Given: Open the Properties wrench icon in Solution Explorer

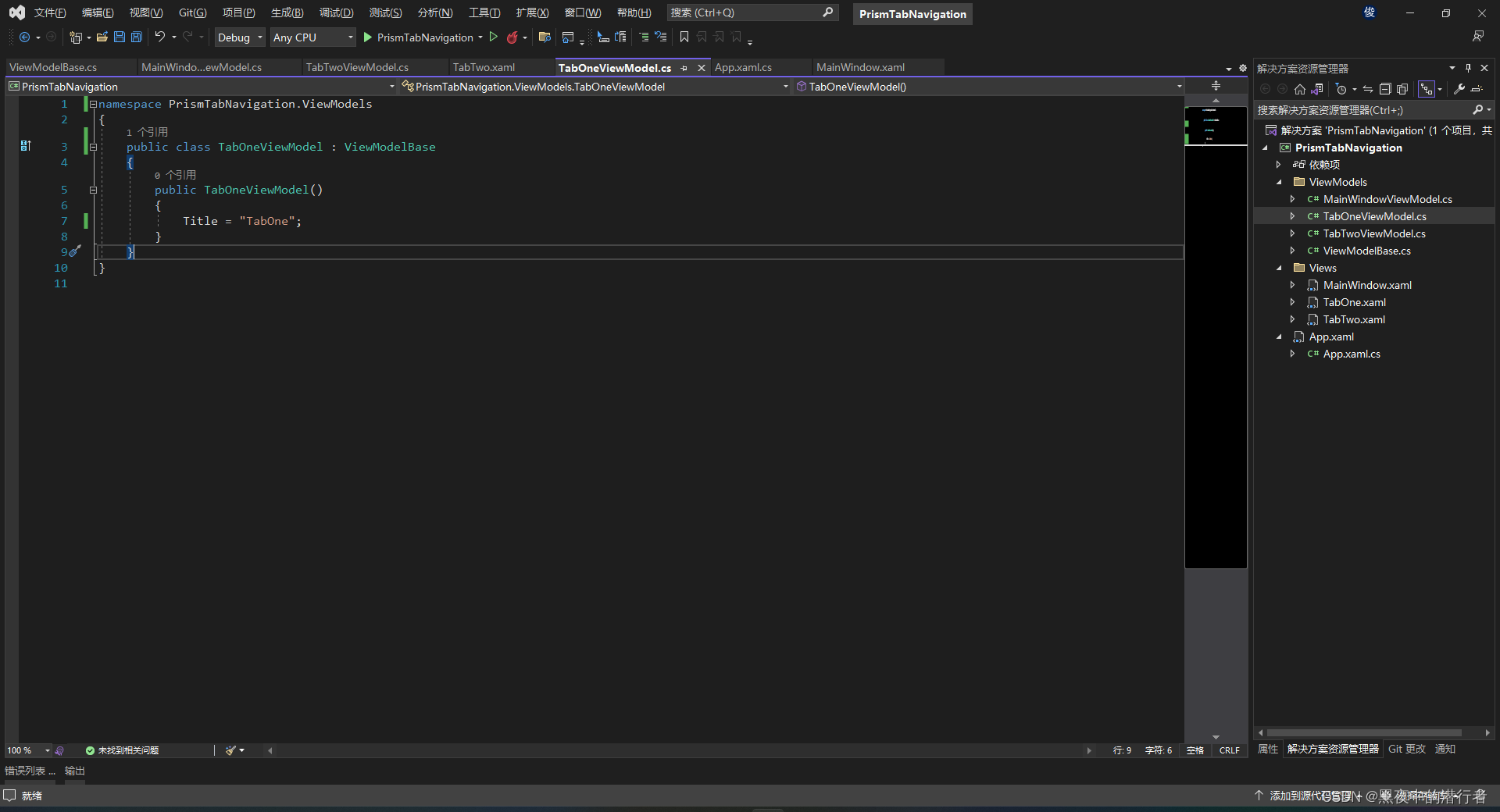Looking at the screenshot, I should (1459, 88).
